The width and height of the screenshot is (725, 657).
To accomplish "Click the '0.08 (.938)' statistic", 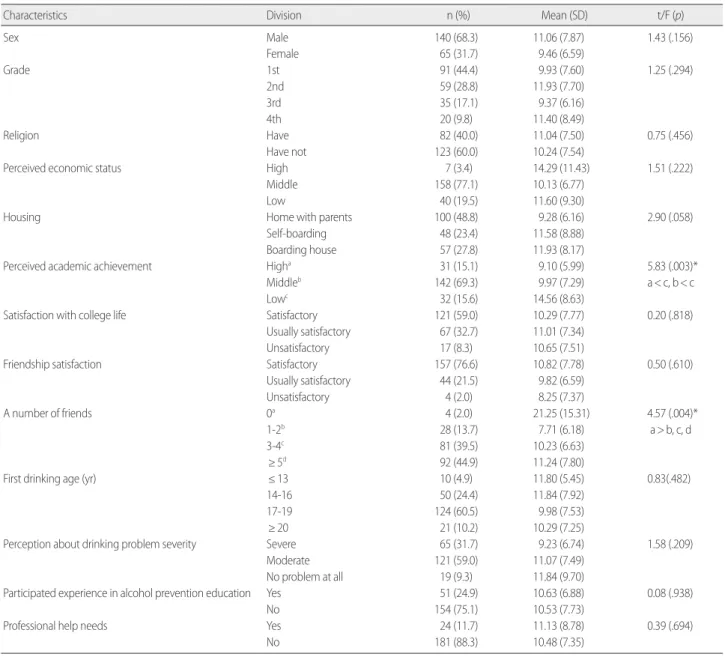I will pyautogui.click(x=670, y=593).
